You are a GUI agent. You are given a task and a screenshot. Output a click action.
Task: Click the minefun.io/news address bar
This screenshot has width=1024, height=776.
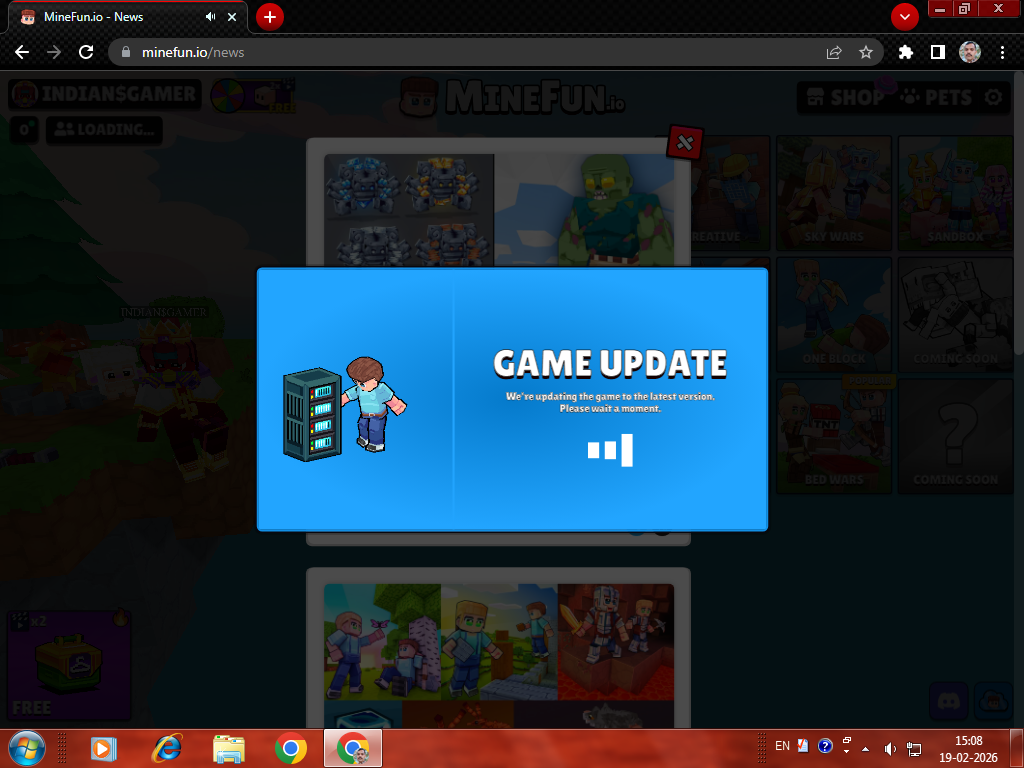(x=470, y=52)
